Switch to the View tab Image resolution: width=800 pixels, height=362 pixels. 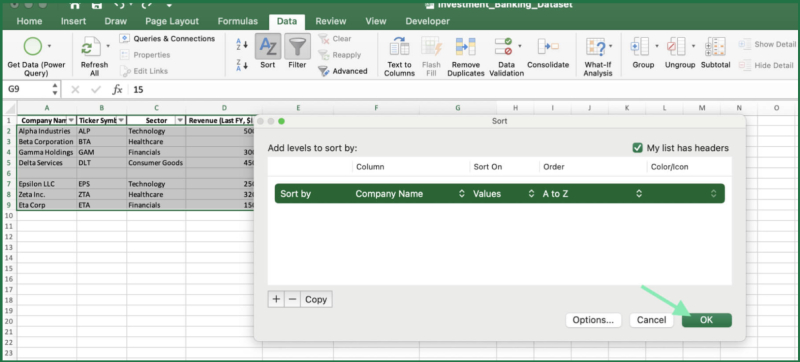click(x=376, y=21)
